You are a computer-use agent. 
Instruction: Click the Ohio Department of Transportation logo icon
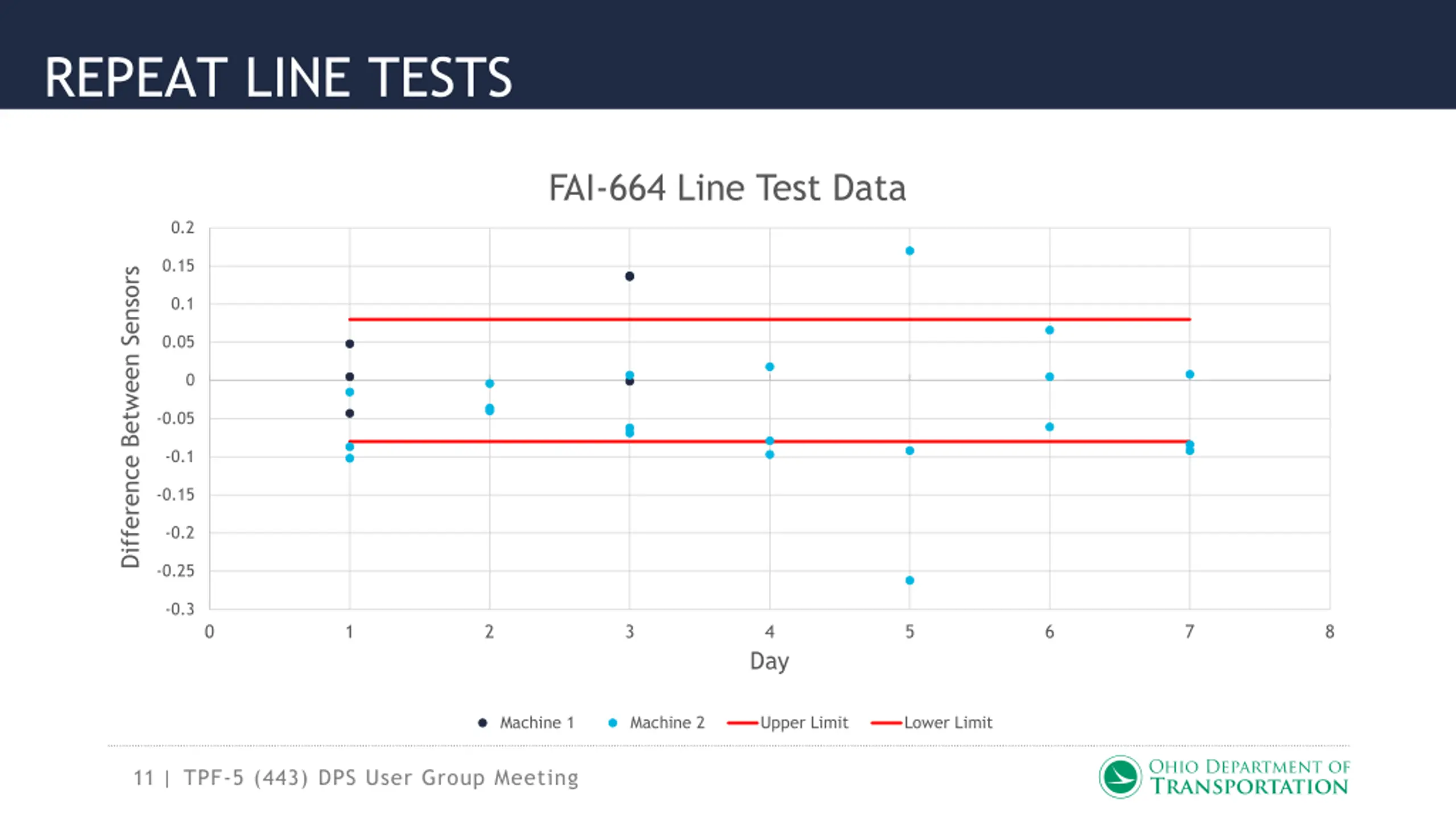(x=1120, y=777)
